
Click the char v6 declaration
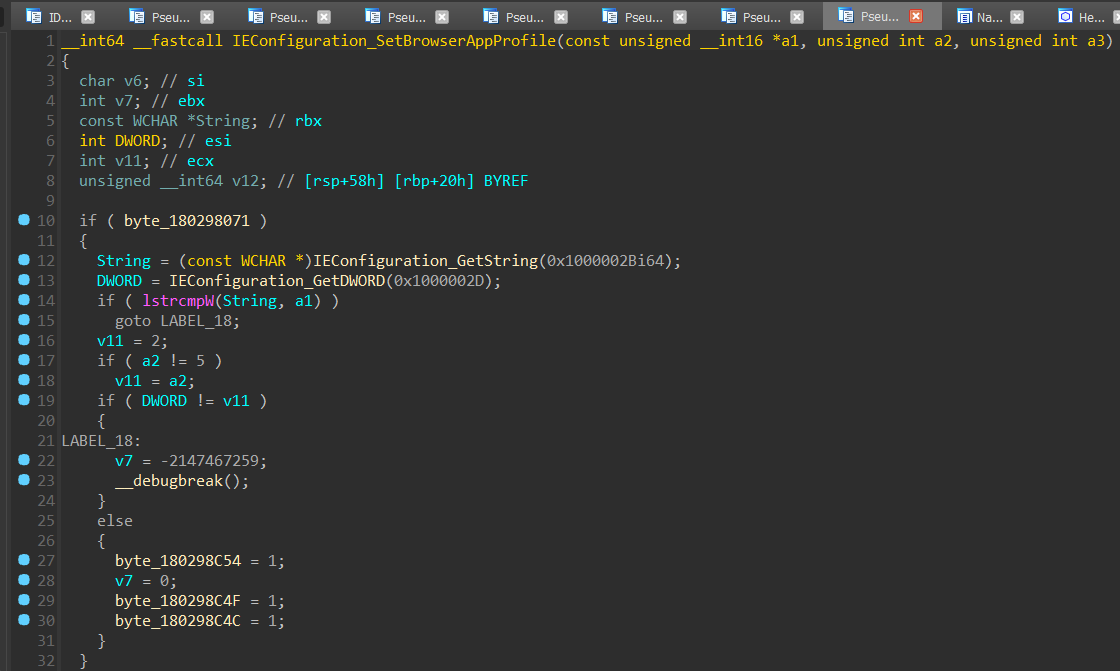click(x=115, y=81)
